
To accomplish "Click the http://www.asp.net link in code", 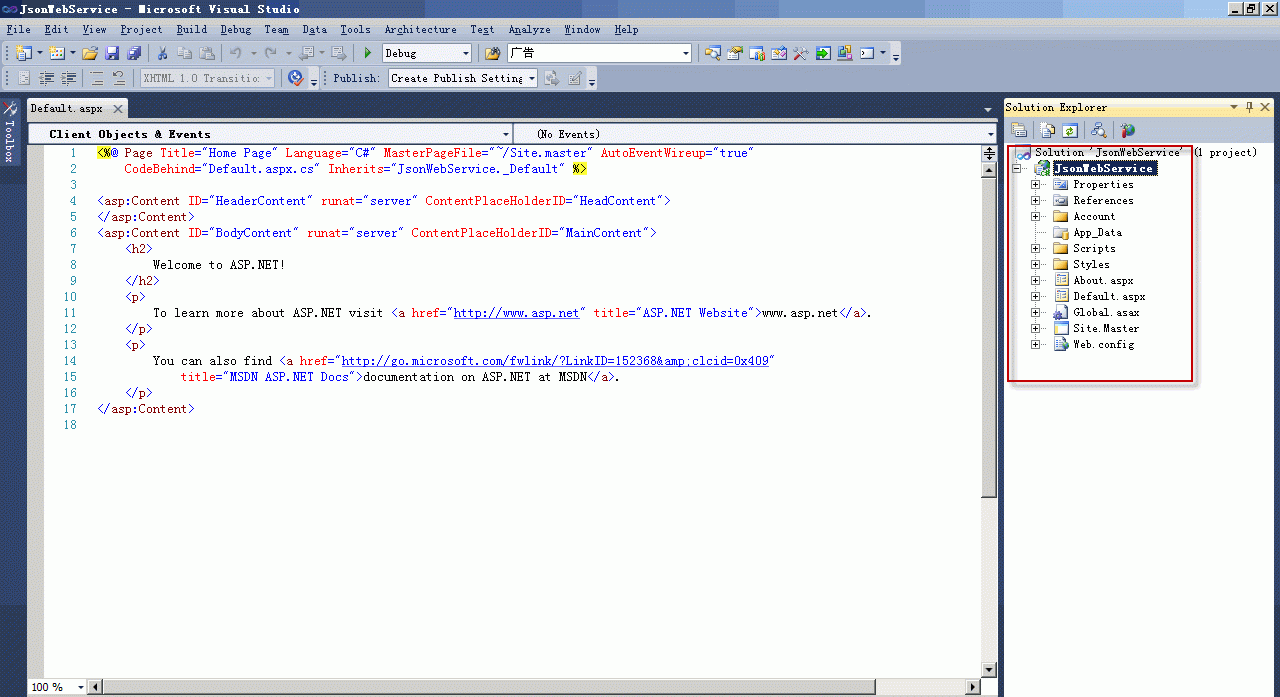I will 516,312.
